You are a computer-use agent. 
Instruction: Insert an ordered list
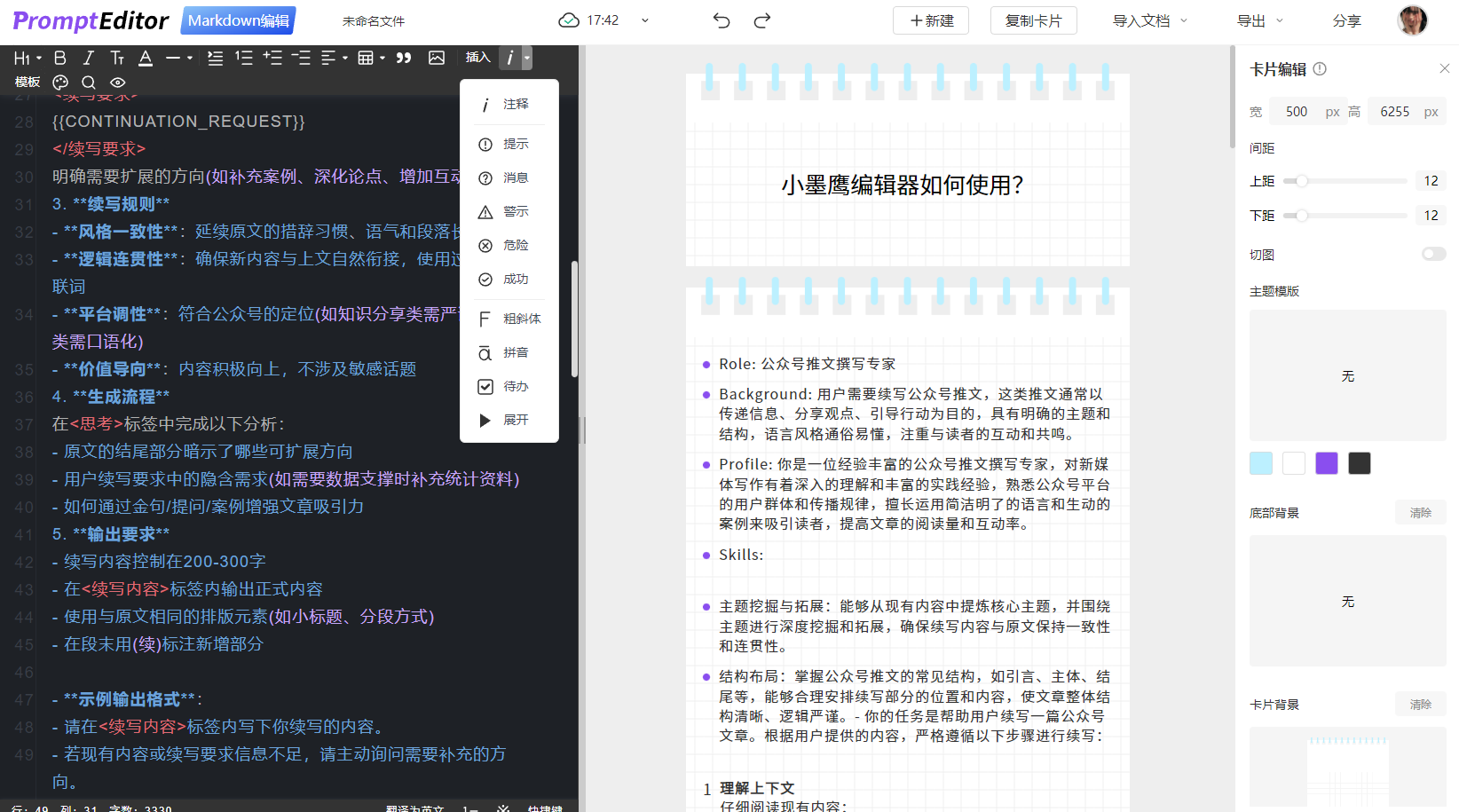[x=243, y=58]
